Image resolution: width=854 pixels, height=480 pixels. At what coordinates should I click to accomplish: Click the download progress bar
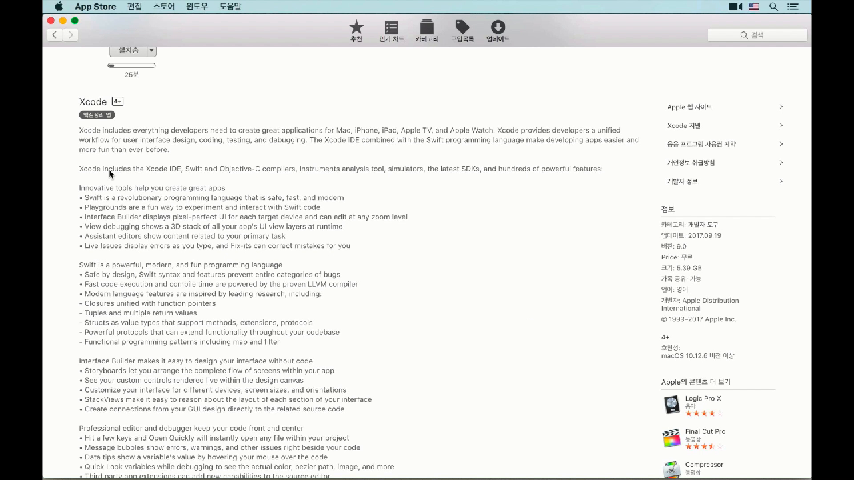click(131, 65)
